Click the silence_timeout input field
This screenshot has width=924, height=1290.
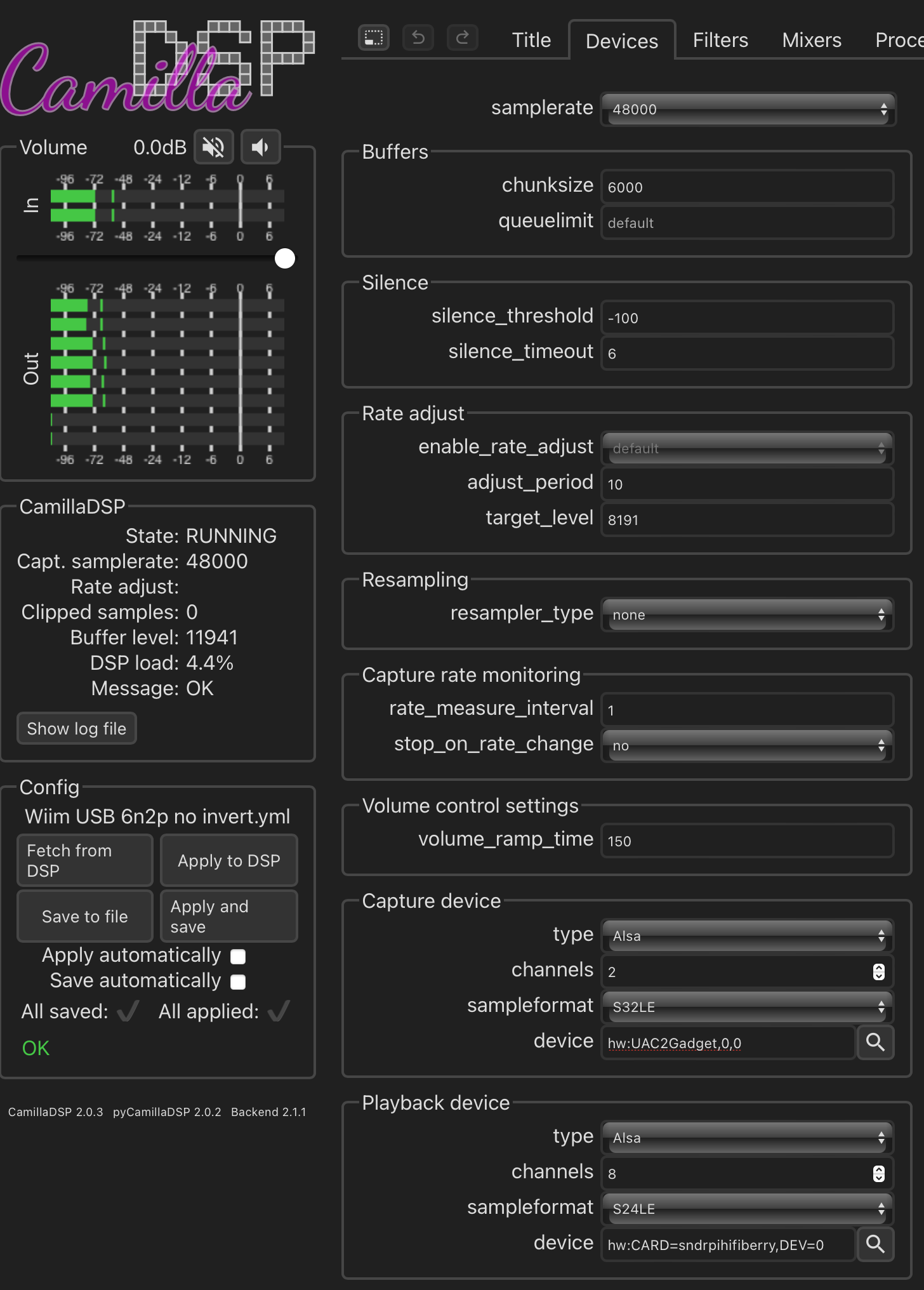point(748,353)
